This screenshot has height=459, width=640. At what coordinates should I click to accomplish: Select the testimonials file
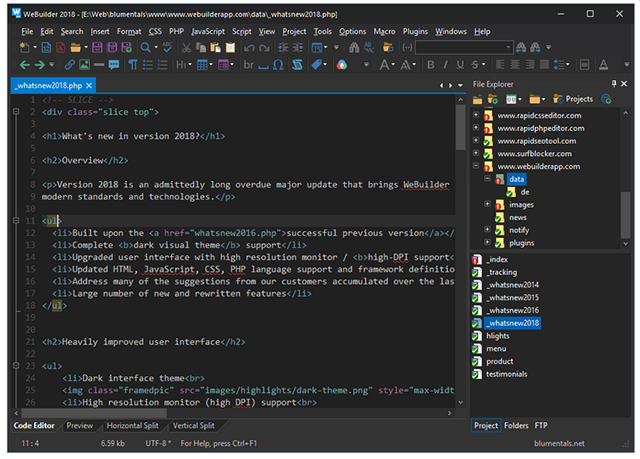click(x=506, y=374)
